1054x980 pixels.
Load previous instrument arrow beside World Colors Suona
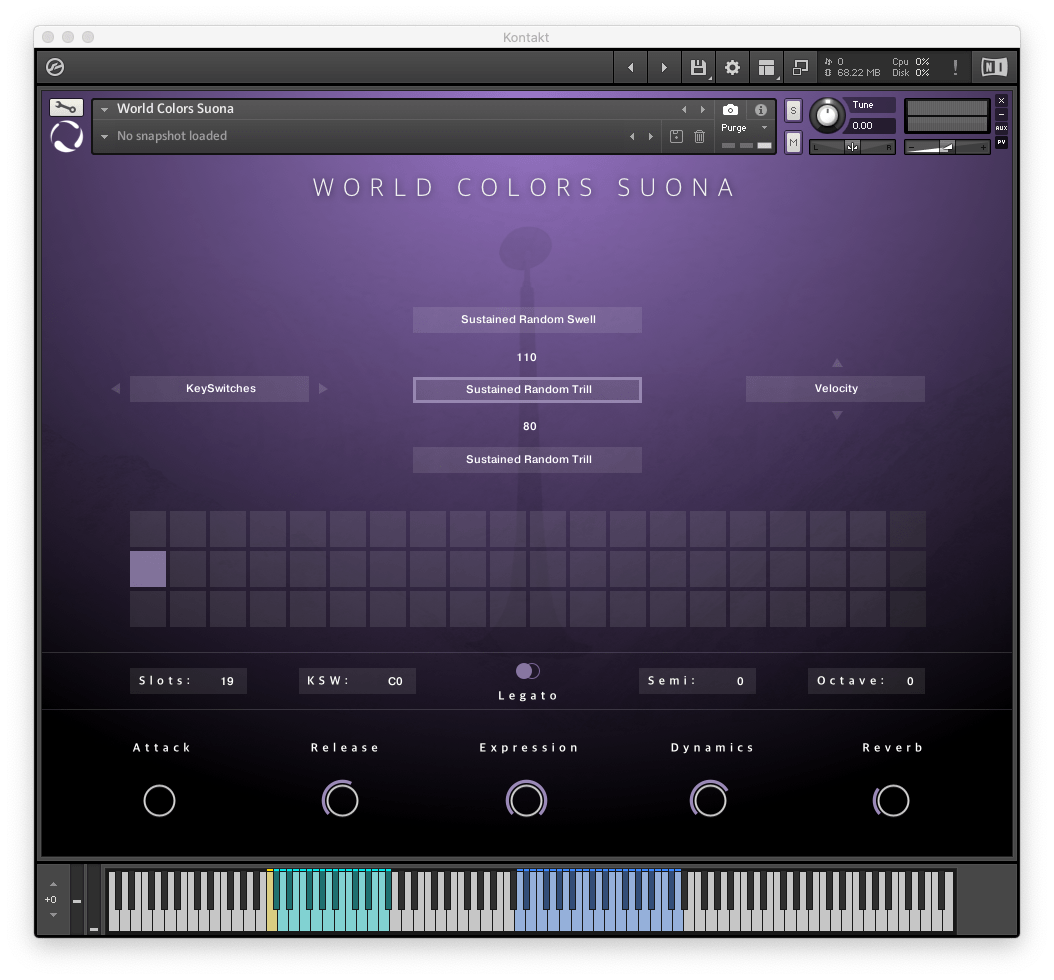(x=684, y=110)
